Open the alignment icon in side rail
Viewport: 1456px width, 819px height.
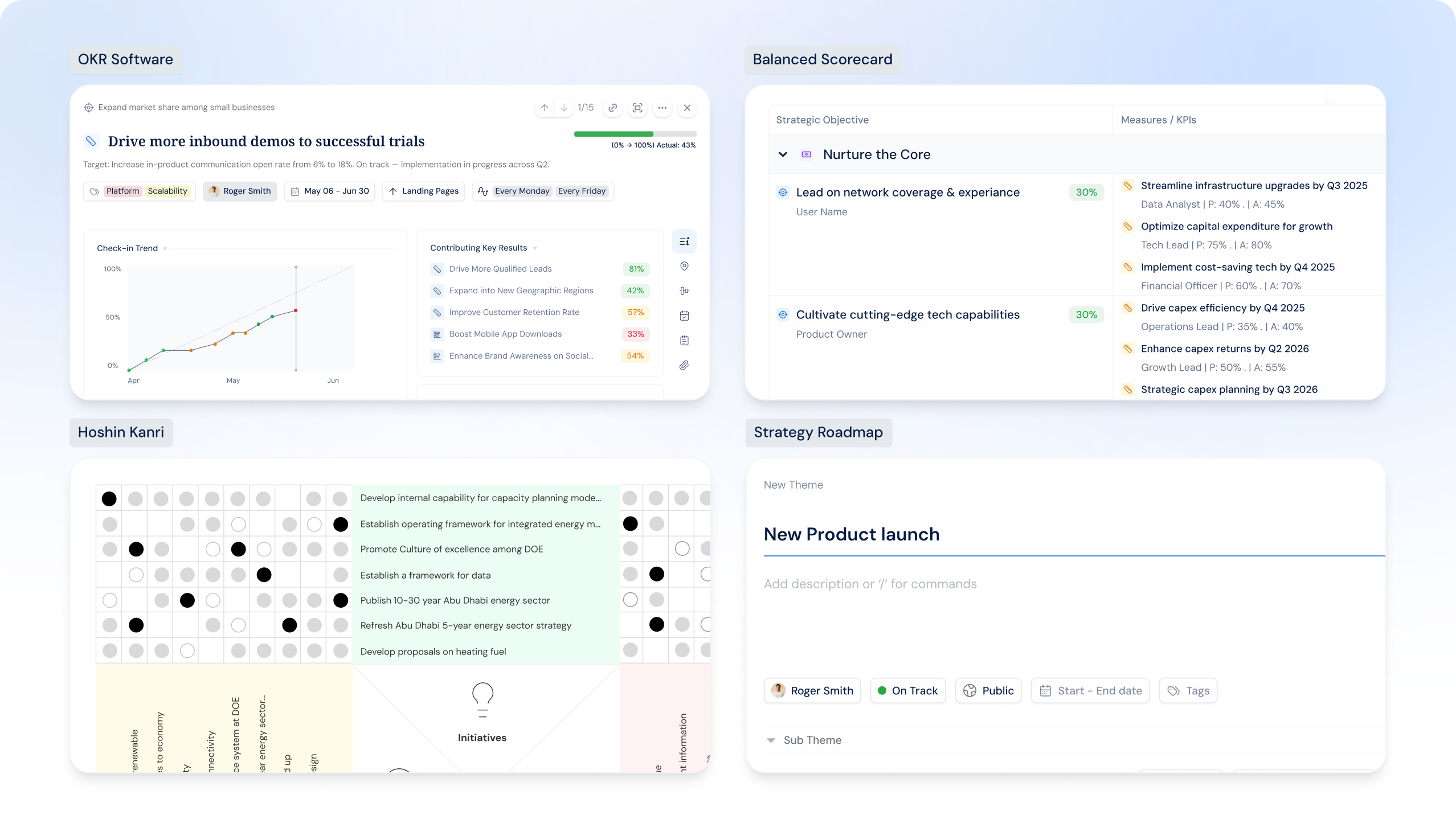click(684, 291)
